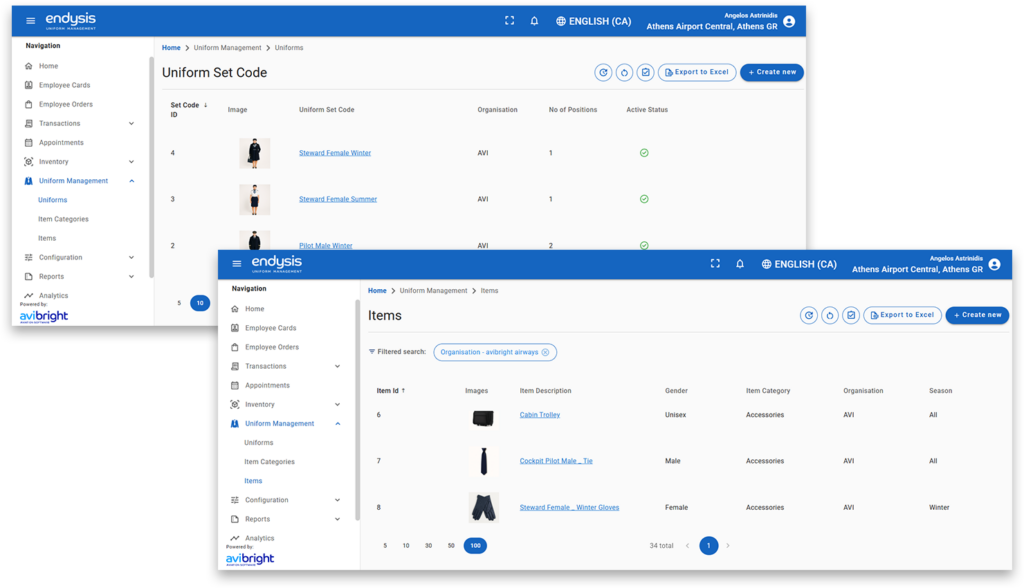1024x588 pixels.
Task: Open Cockpit Pilot Male _ Tie link
Action: [x=556, y=461]
